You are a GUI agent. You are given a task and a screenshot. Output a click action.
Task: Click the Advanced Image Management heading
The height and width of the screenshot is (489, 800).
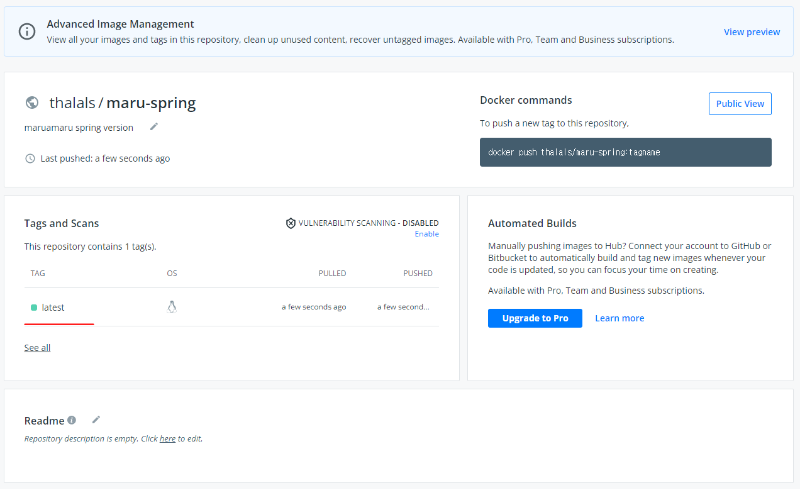click(x=120, y=24)
